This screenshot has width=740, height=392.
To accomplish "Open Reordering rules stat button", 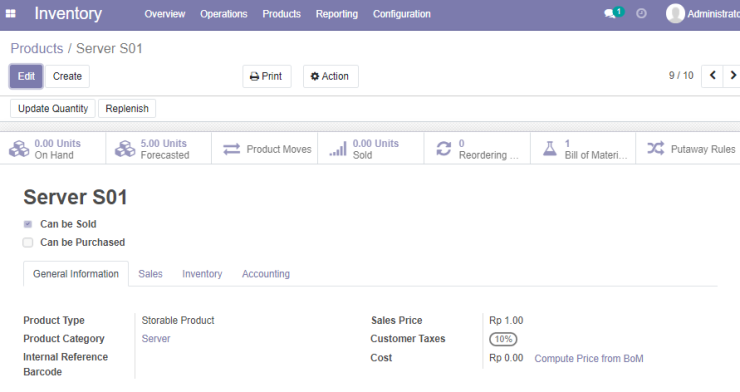I will (x=477, y=149).
